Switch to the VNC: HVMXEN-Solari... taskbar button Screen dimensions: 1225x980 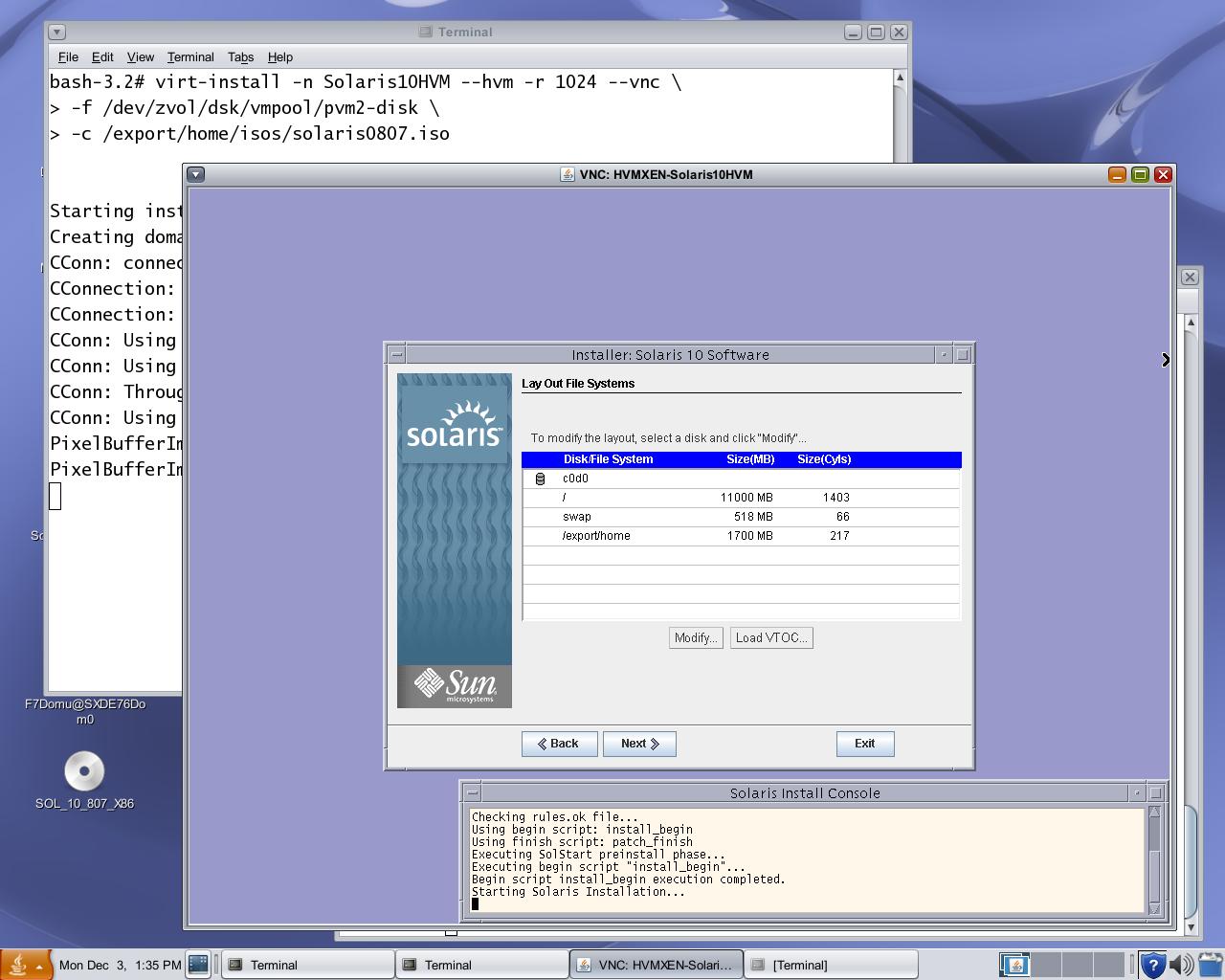tap(656, 965)
